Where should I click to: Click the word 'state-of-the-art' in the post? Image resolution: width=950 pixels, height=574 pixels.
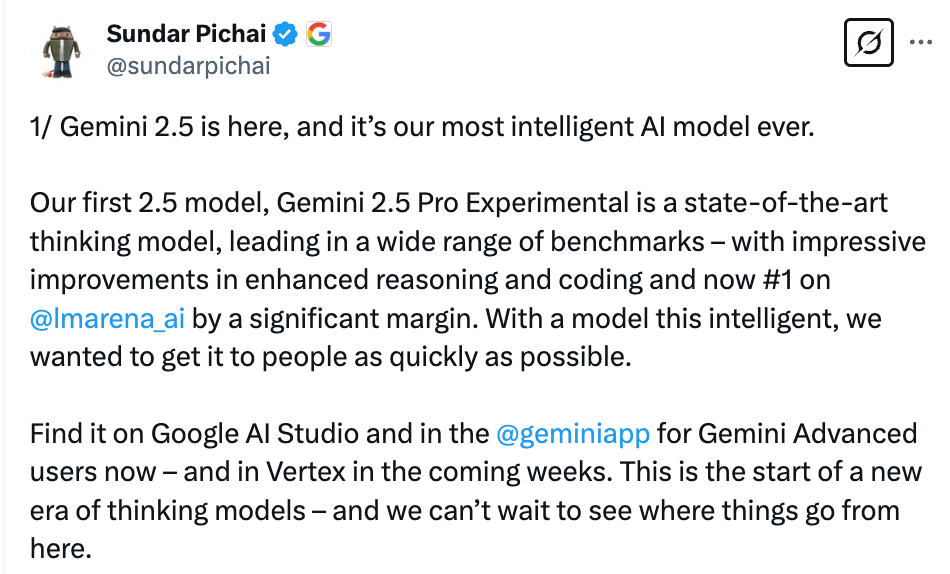(x=786, y=202)
